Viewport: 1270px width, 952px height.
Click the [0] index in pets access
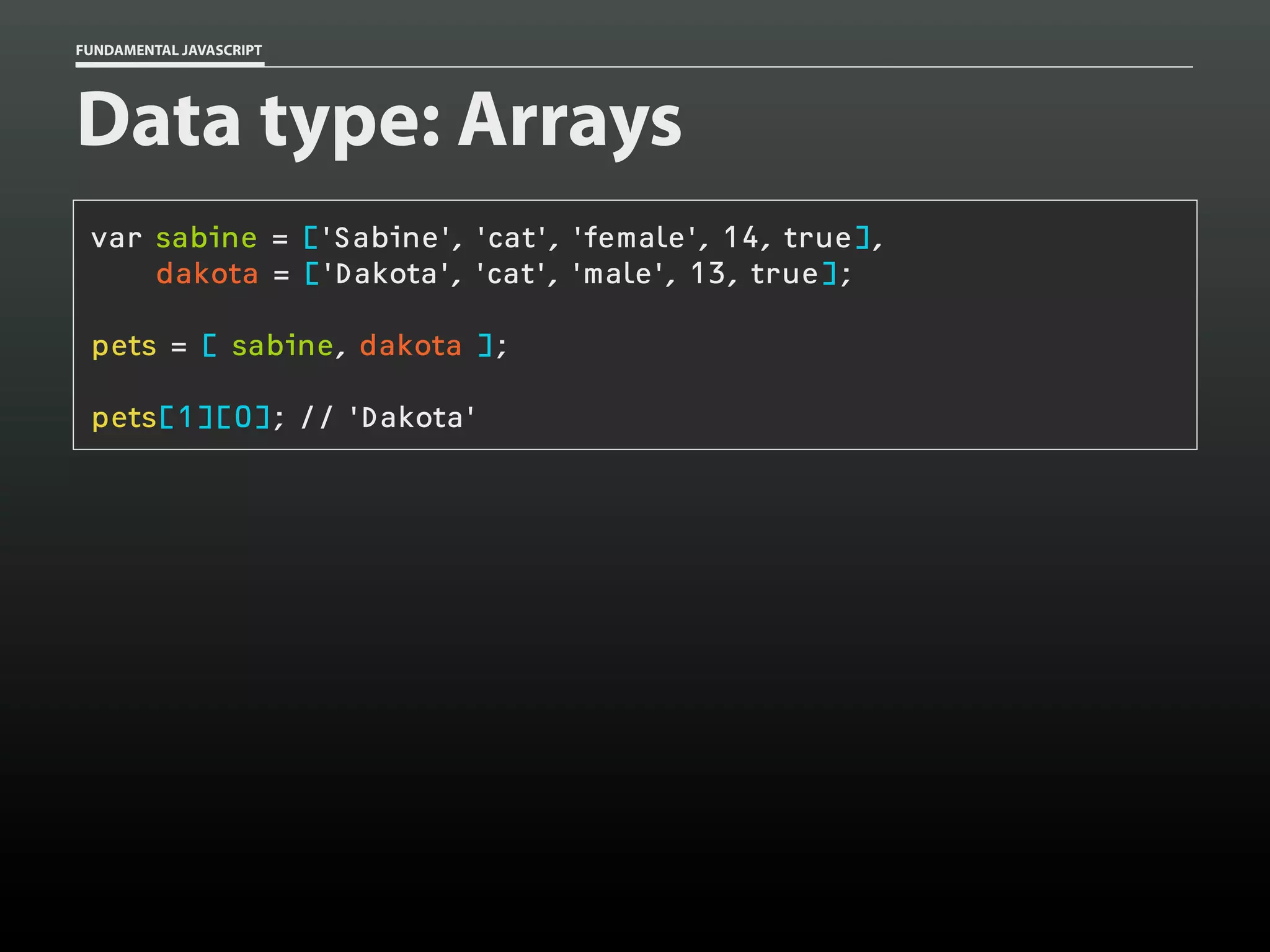pos(243,418)
